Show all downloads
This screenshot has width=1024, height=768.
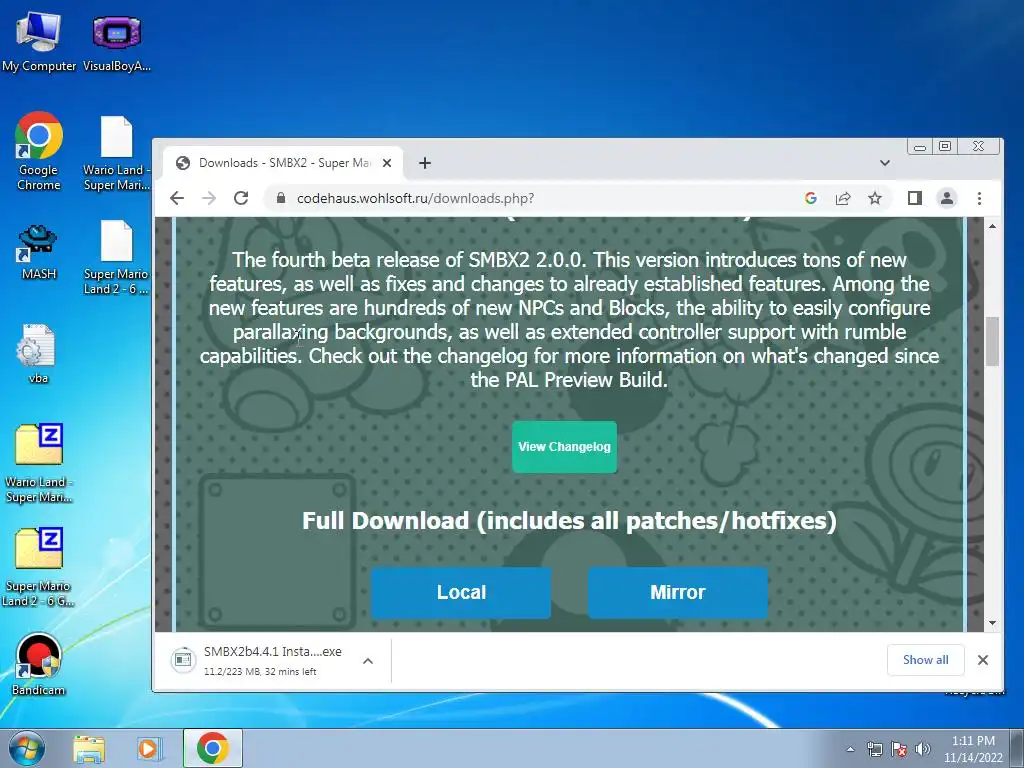click(x=925, y=660)
